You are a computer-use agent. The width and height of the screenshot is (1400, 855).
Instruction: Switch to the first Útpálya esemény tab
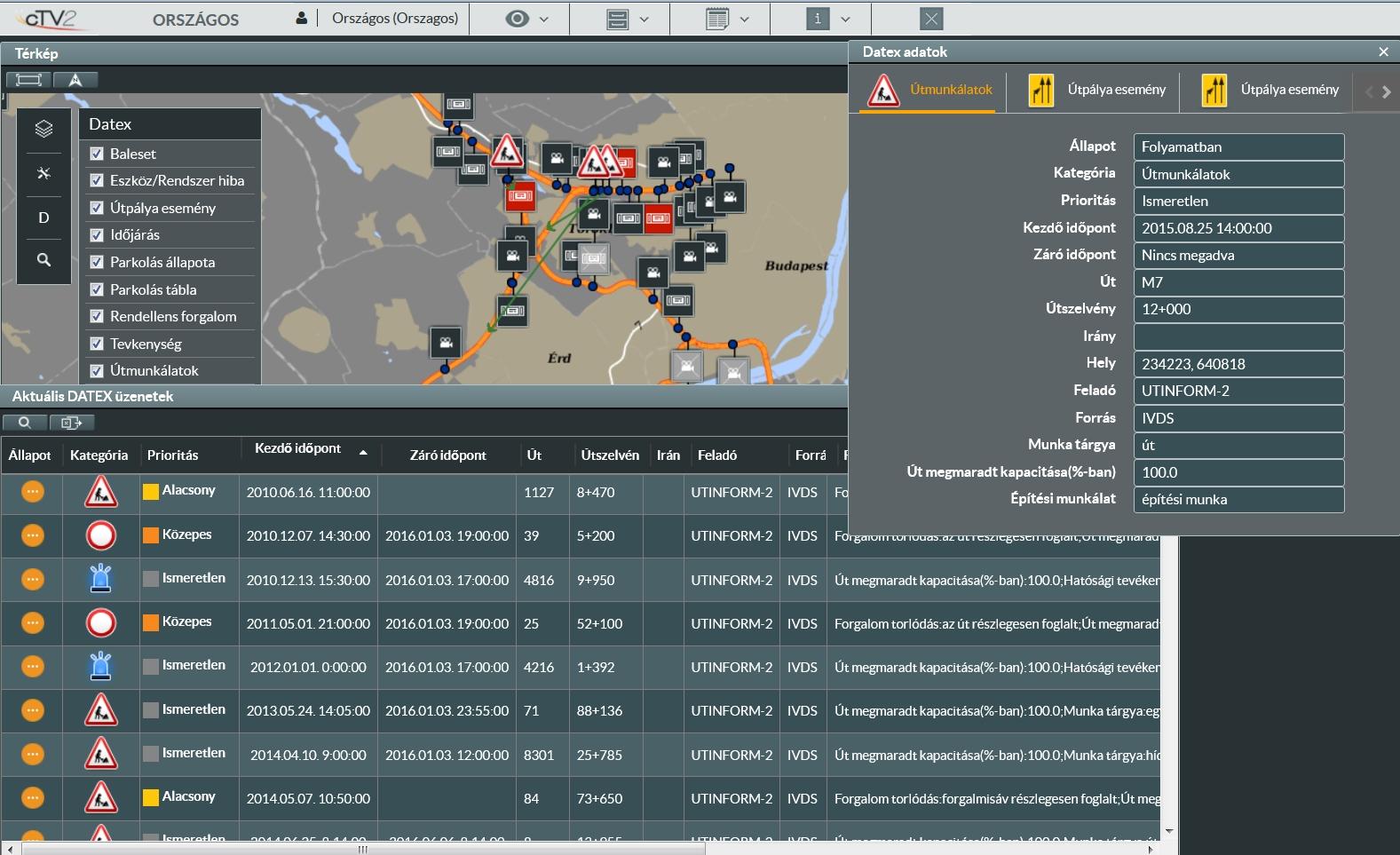click(x=1097, y=90)
